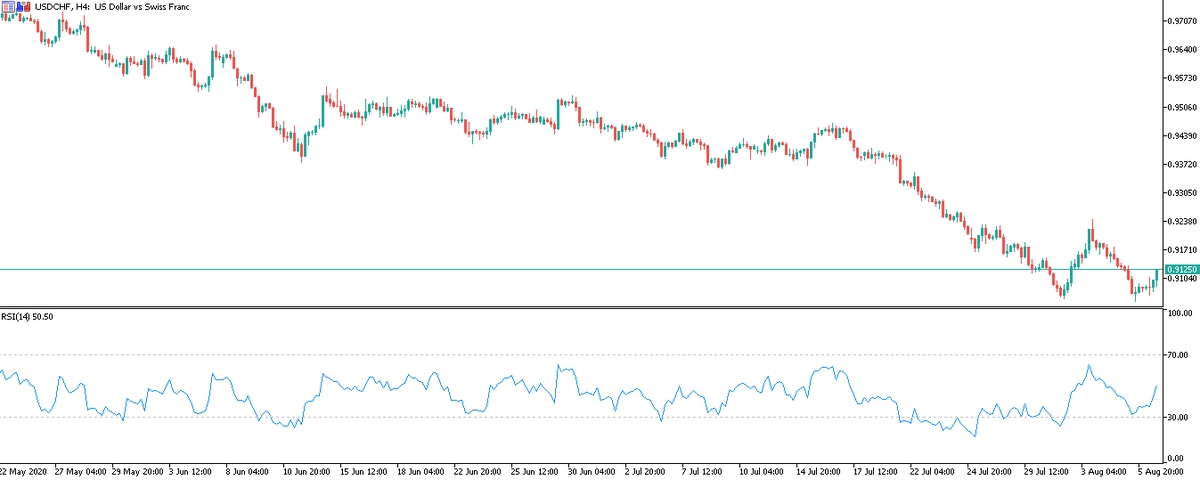The width and height of the screenshot is (1200, 480).
Task: Select the current price label 0.91250
Action: [x=1181, y=270]
